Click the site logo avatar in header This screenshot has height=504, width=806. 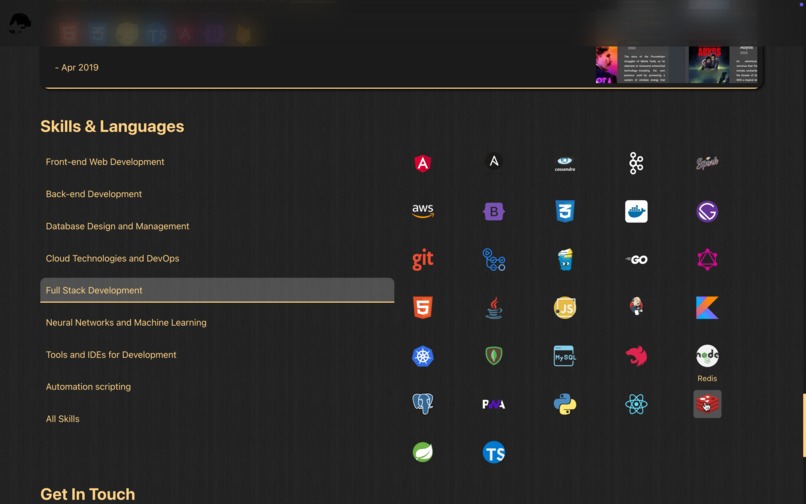pos(20,23)
